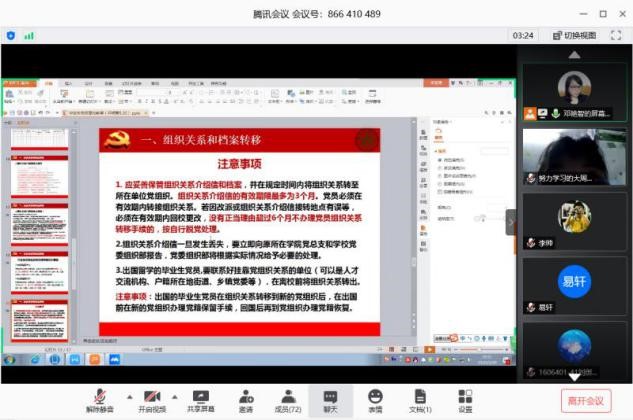Open the 邀请 invite icon

tap(246, 396)
